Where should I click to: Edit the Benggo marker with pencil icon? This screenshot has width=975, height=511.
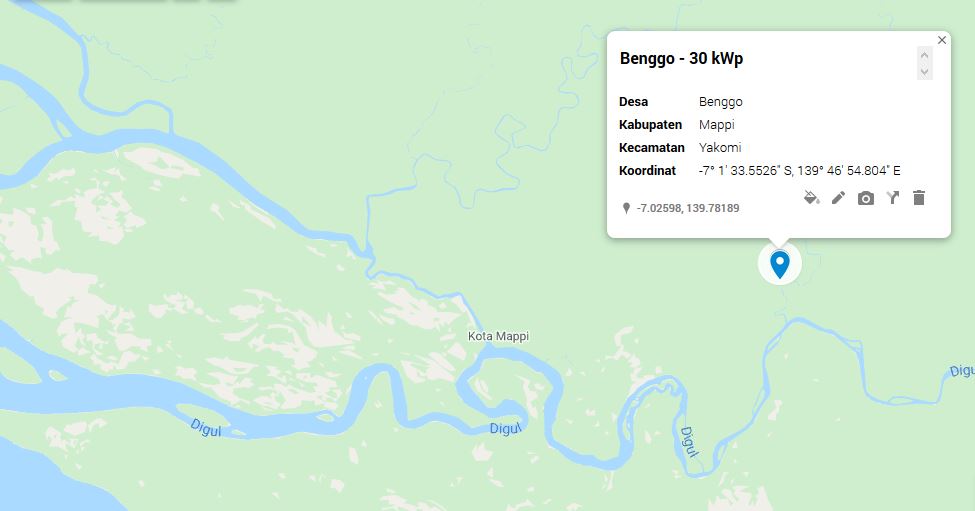[839, 198]
